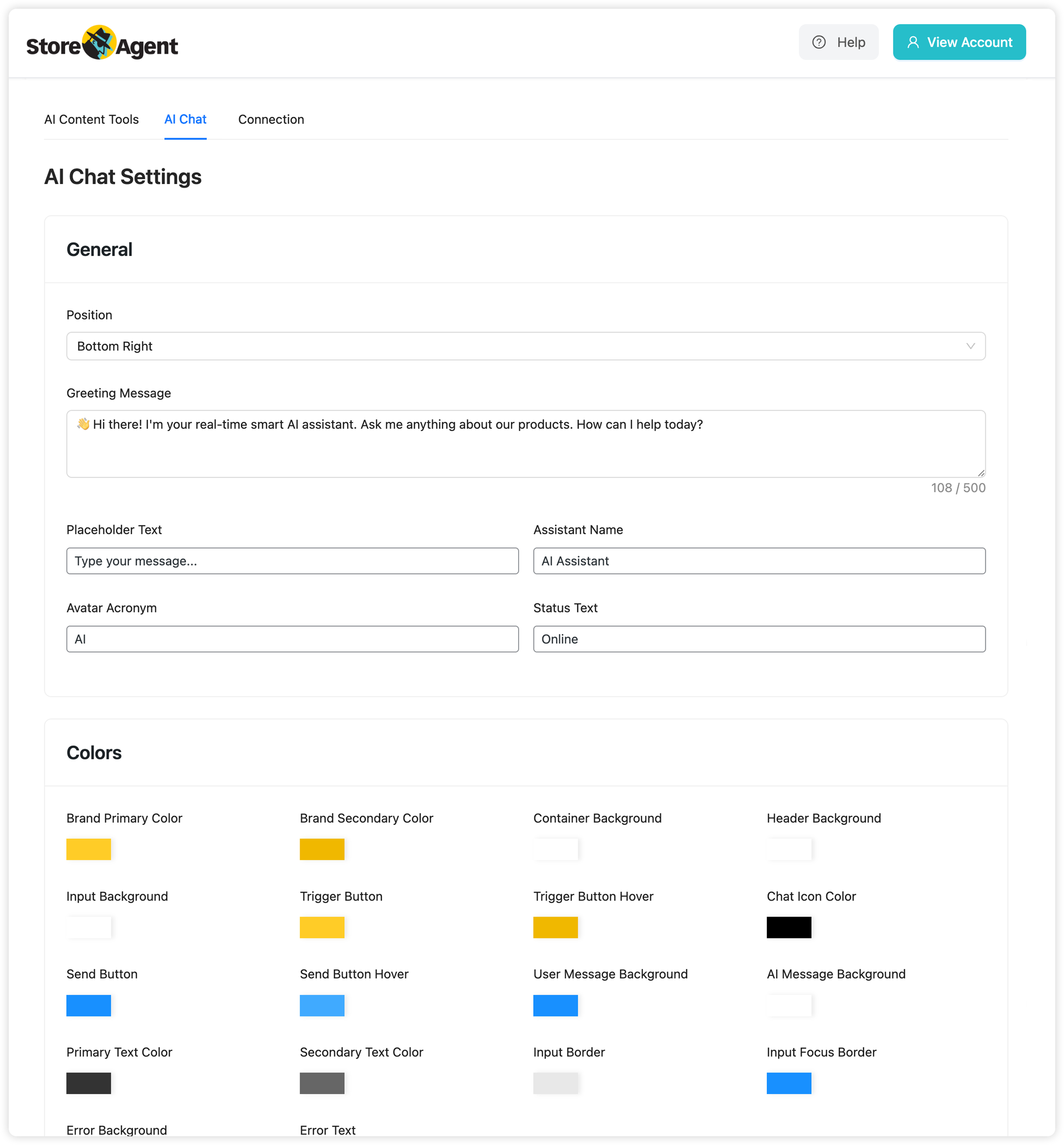Viewport: 1064px width, 1145px height.
Task: Open the Connection tab
Action: [x=271, y=119]
